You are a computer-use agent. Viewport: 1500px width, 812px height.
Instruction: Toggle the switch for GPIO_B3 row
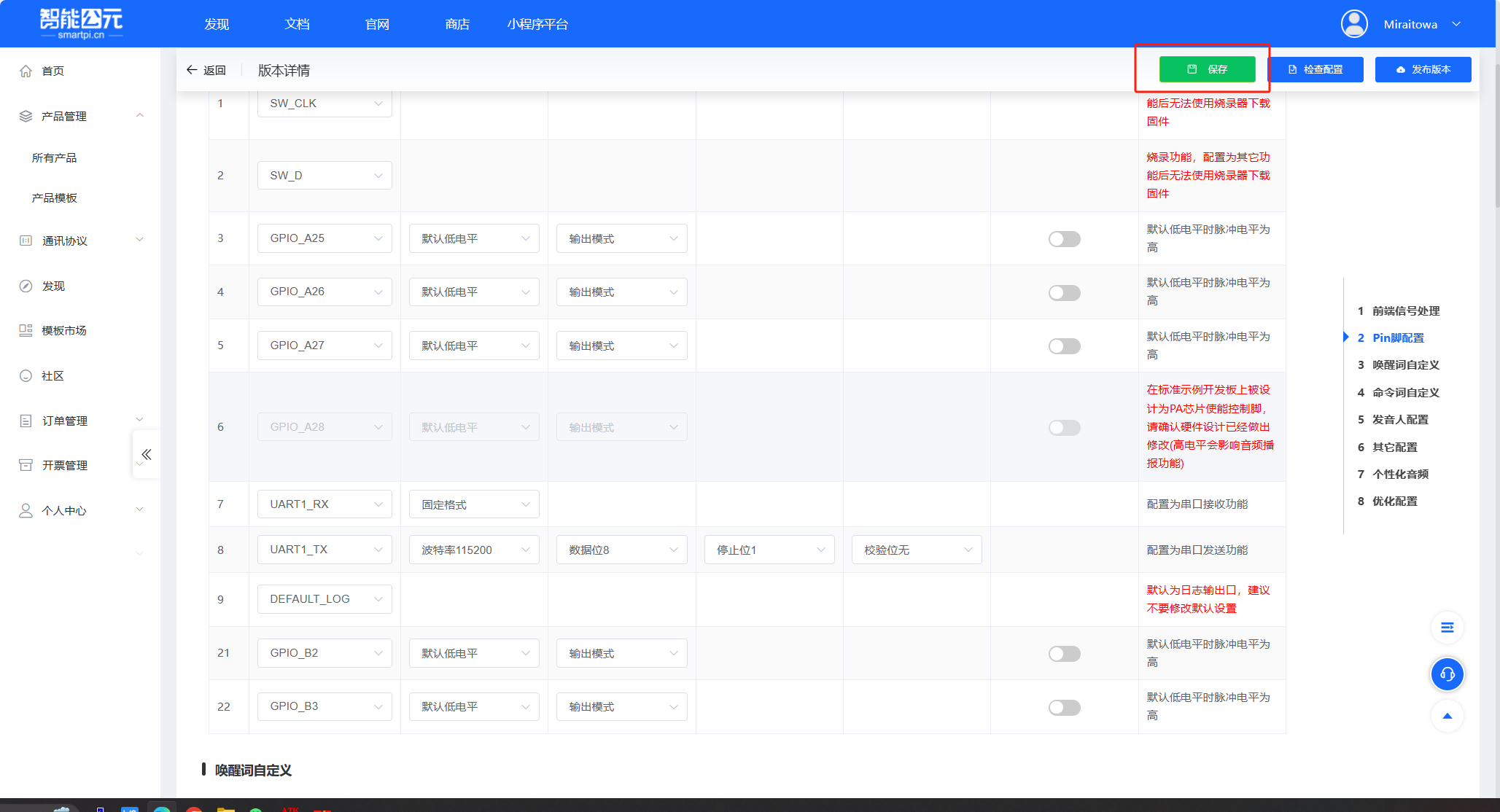click(1065, 708)
